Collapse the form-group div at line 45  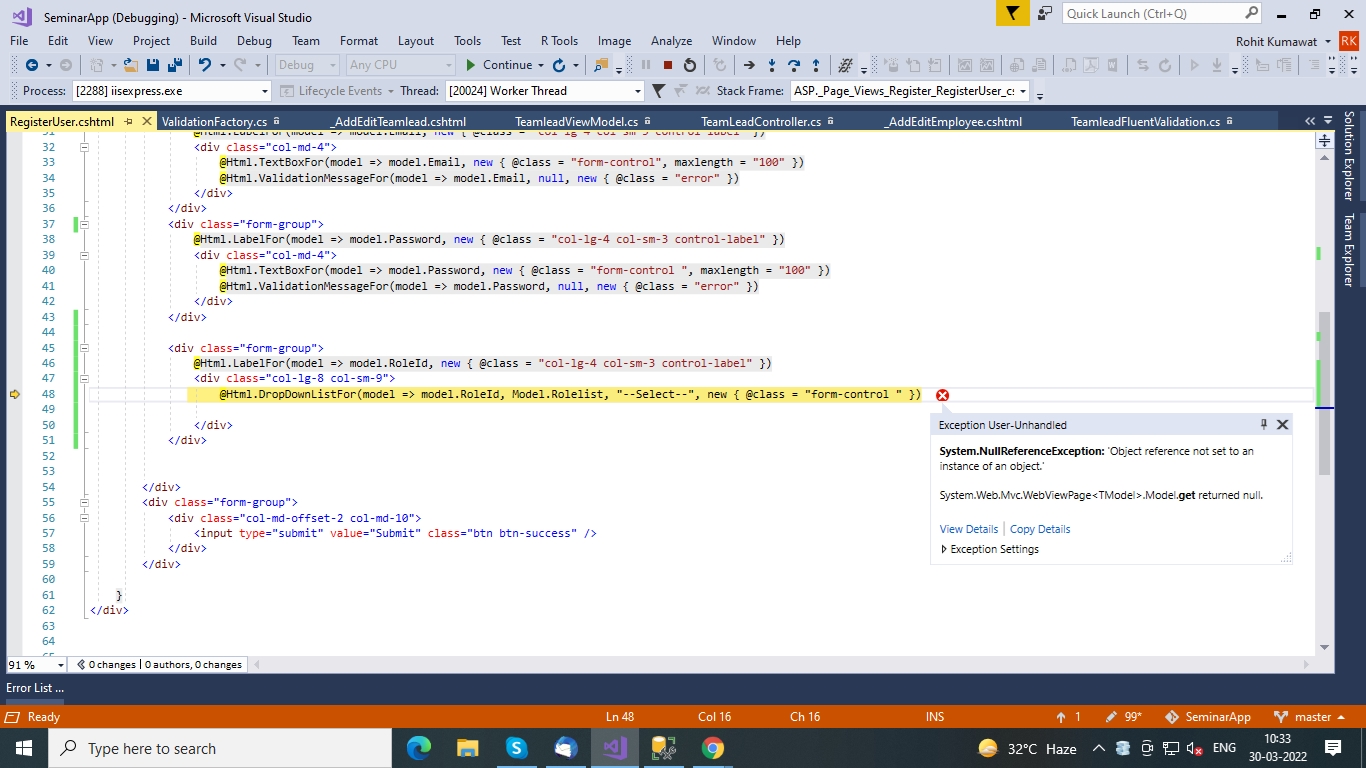point(85,348)
